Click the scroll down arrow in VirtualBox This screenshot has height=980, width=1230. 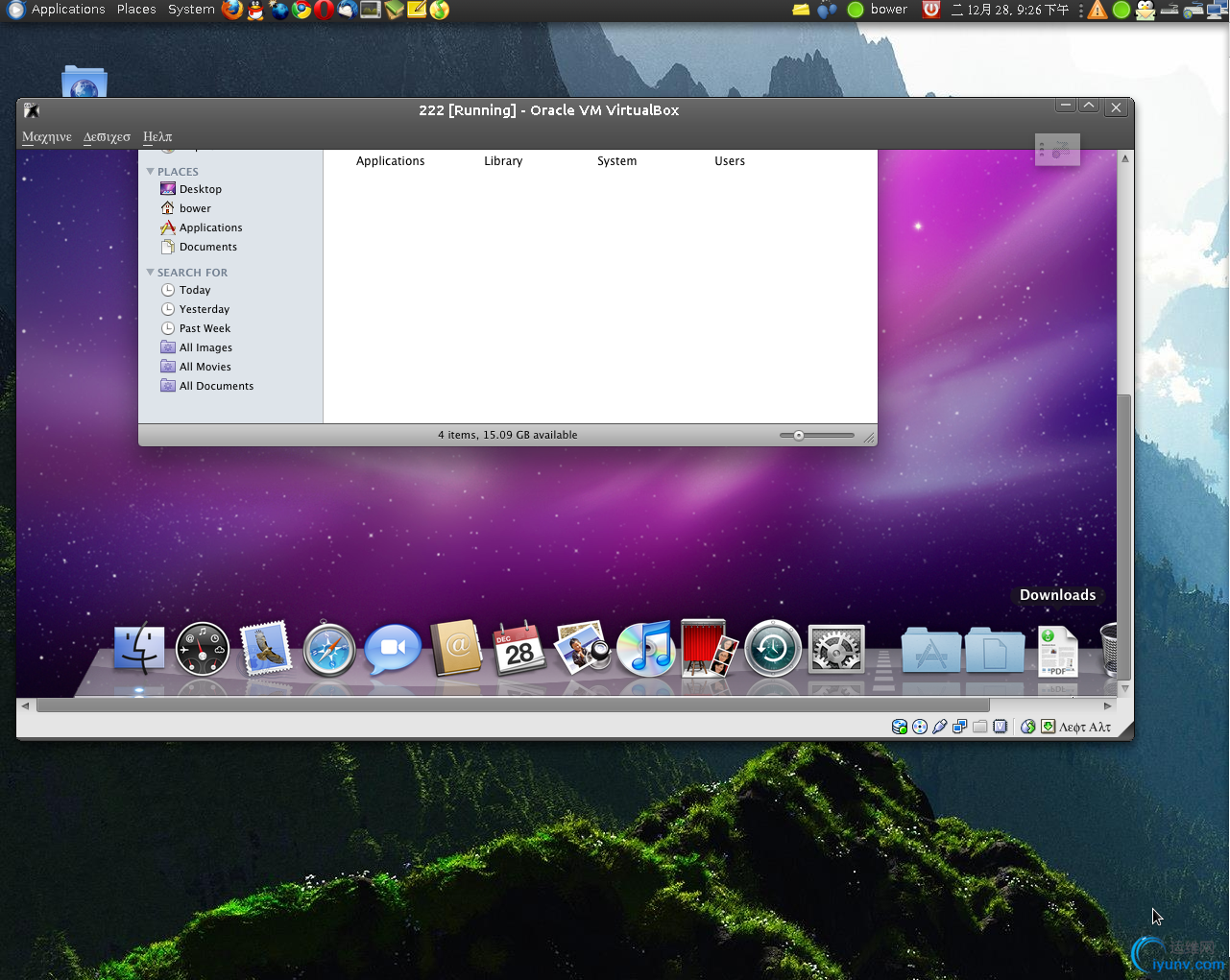pyautogui.click(x=1124, y=689)
